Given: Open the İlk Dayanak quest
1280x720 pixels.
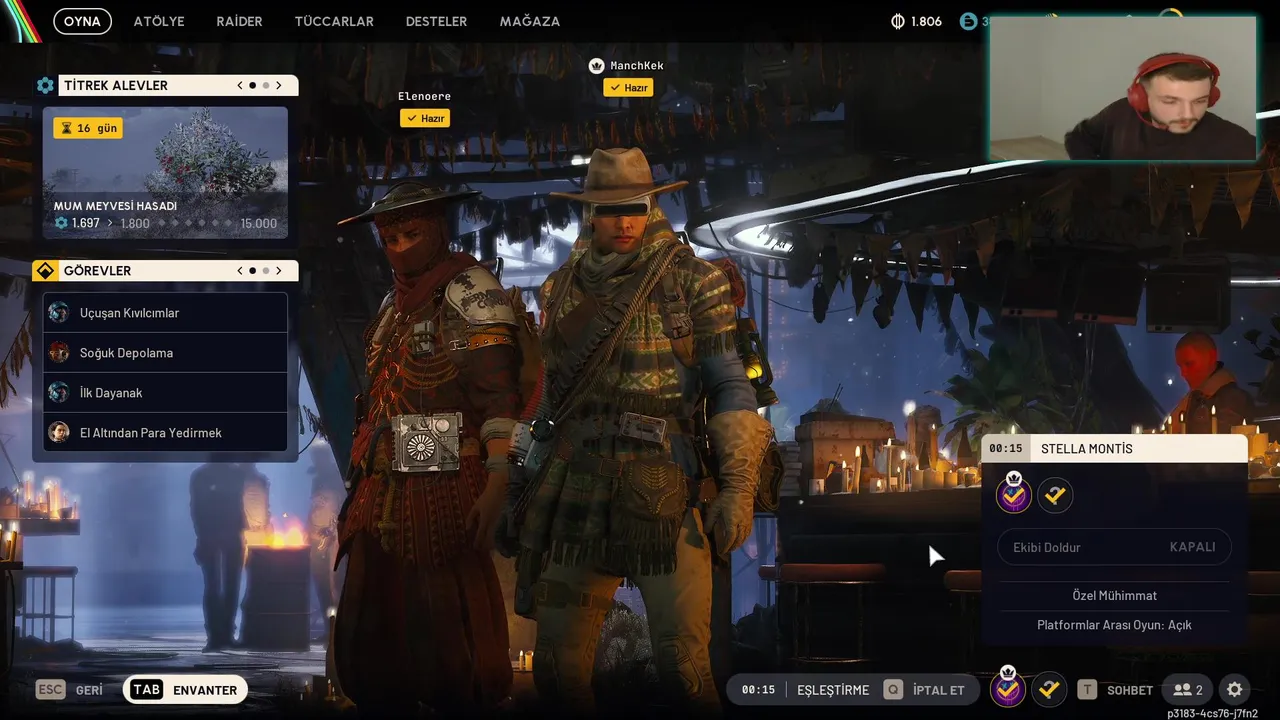Looking at the screenshot, I should pyautogui.click(x=165, y=393).
